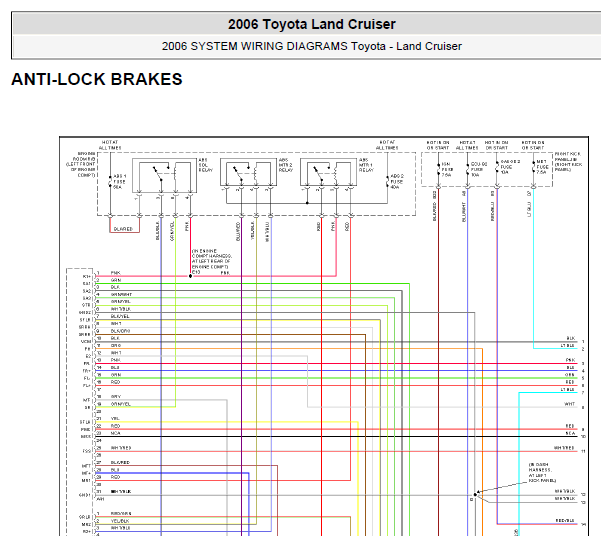Click the 'ABS 1 FUSE' label
601x536 pixels.
tap(120, 181)
